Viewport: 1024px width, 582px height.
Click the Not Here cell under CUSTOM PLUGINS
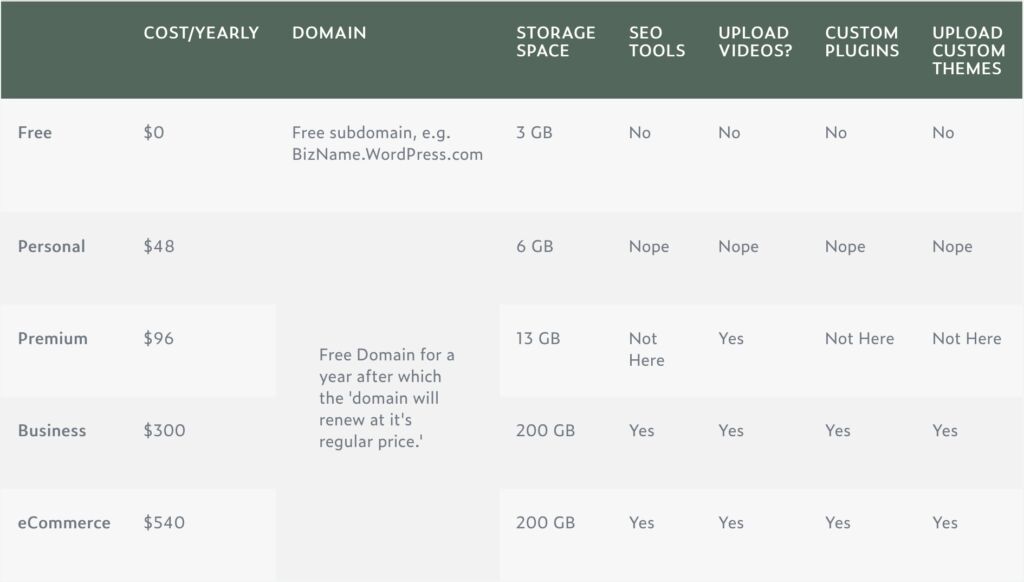click(860, 338)
